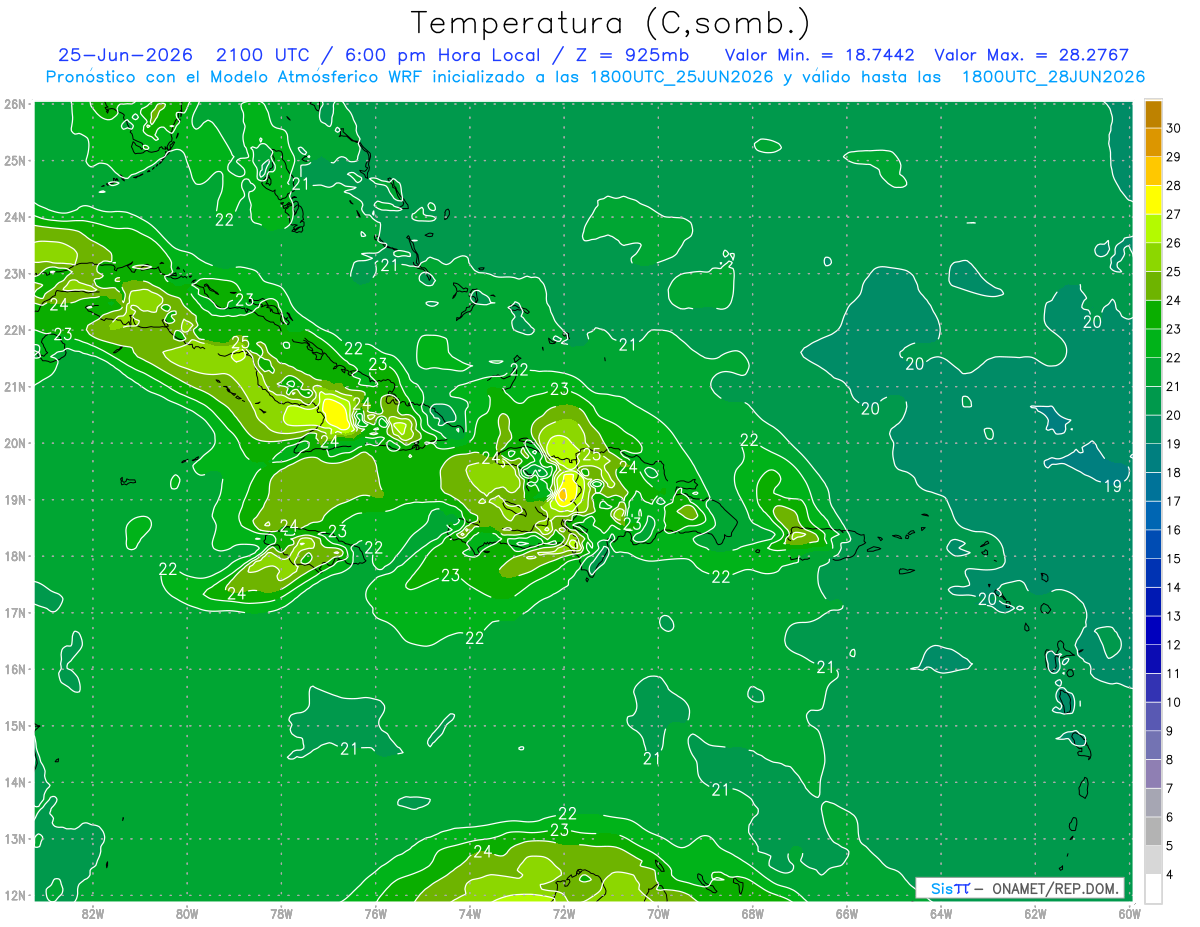Screen dimensions: 1200x927
Task: Select the date text '25-Jun-2026'
Action: (125, 55)
